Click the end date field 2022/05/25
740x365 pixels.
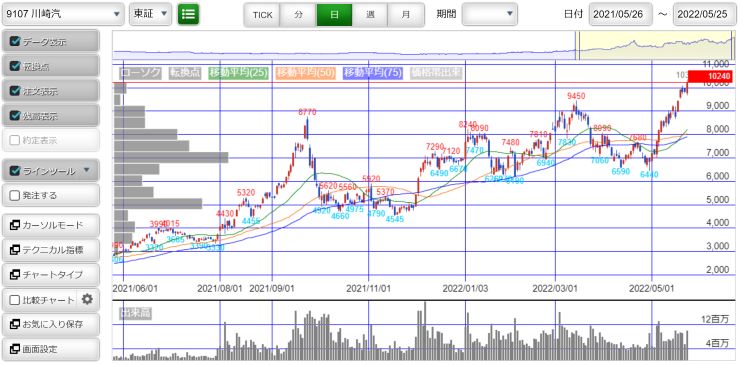coord(705,14)
